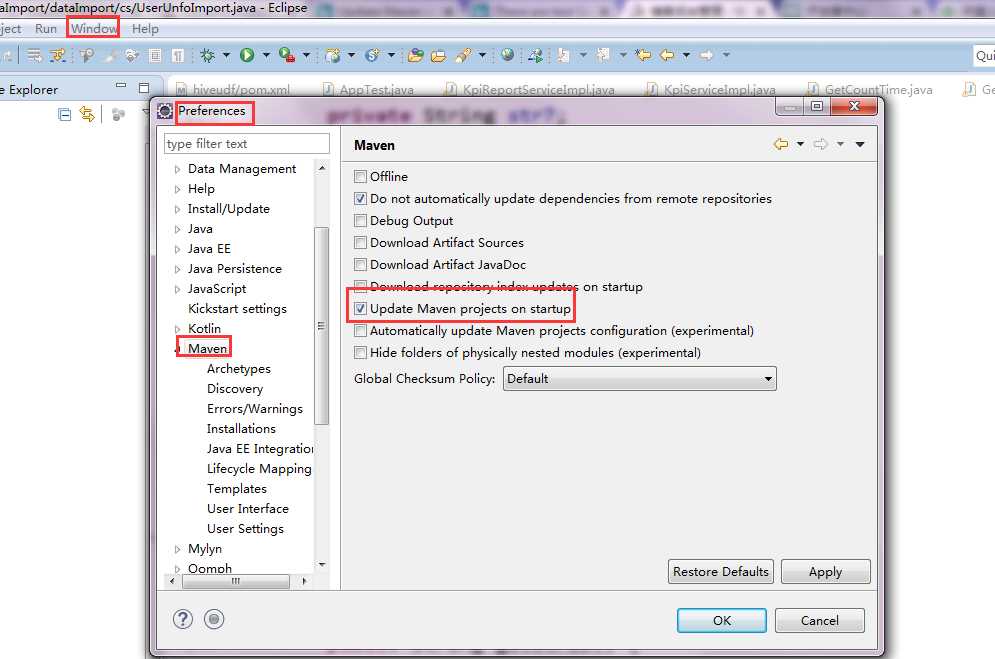This screenshot has height=659, width=995.
Task: Click Show Whitespace Characters pilcrow icon
Action: pyautogui.click(x=178, y=56)
